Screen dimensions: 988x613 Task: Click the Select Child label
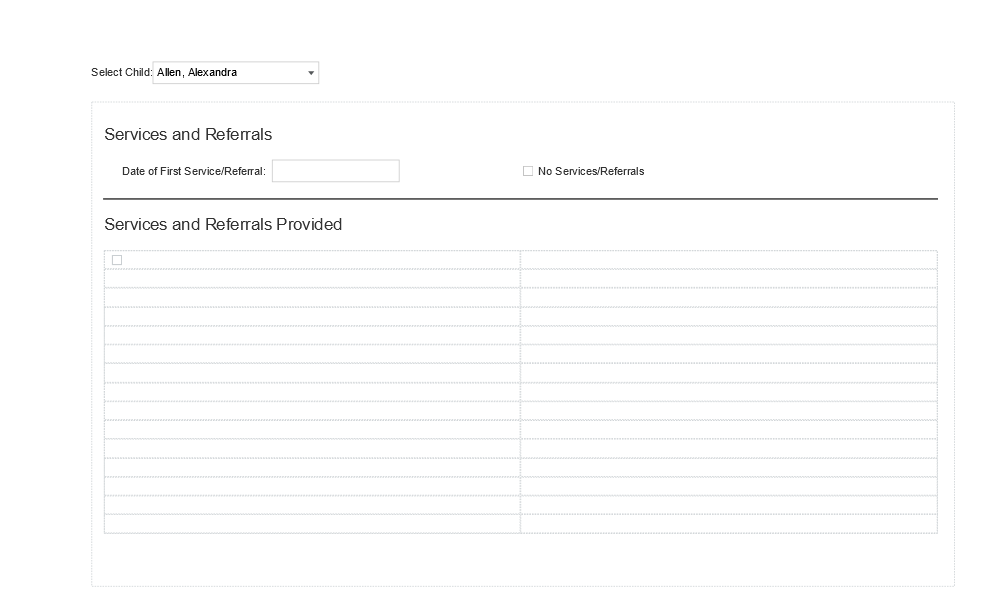coord(121,73)
